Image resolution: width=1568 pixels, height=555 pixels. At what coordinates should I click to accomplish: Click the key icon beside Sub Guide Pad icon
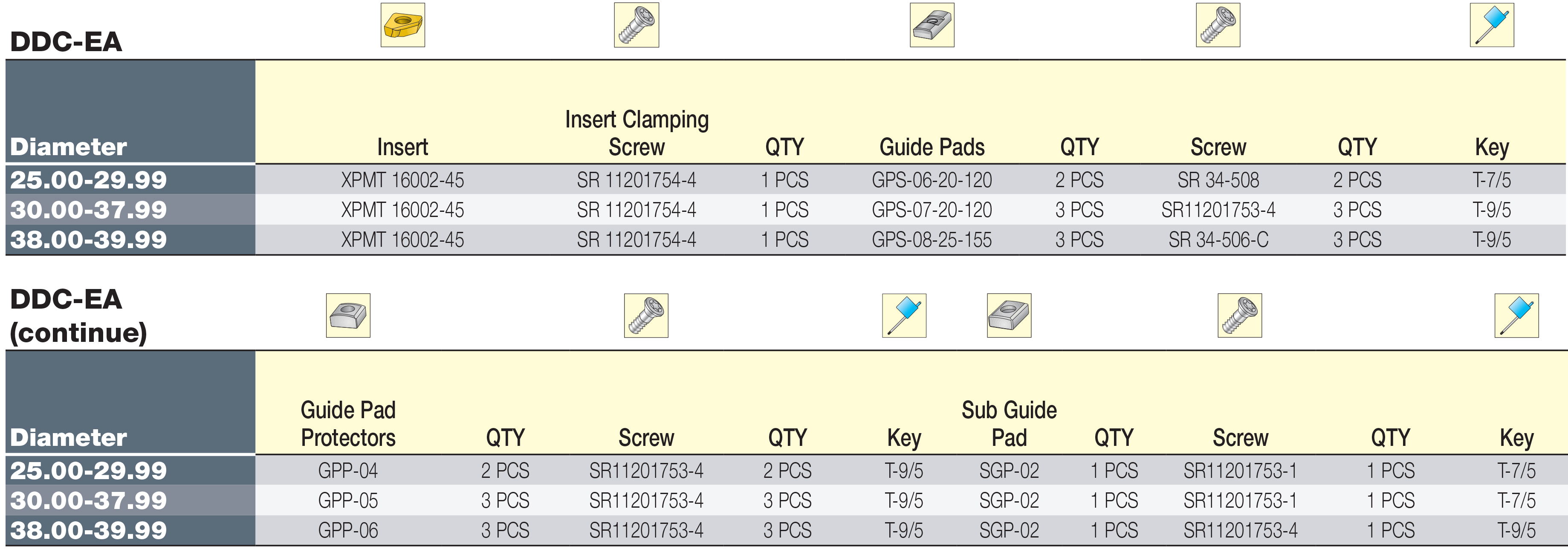point(905,315)
